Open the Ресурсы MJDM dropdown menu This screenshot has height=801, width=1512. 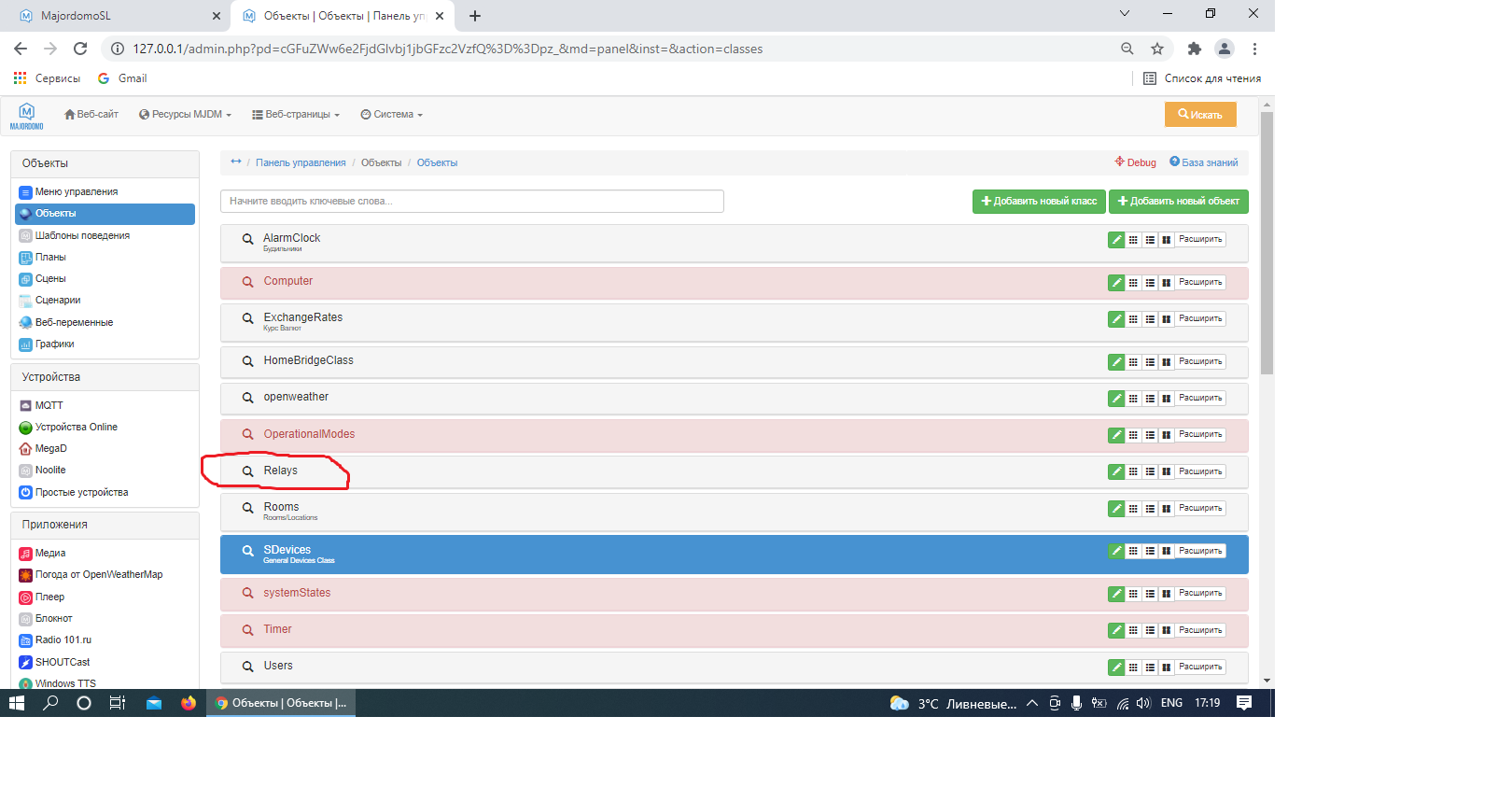point(185,115)
